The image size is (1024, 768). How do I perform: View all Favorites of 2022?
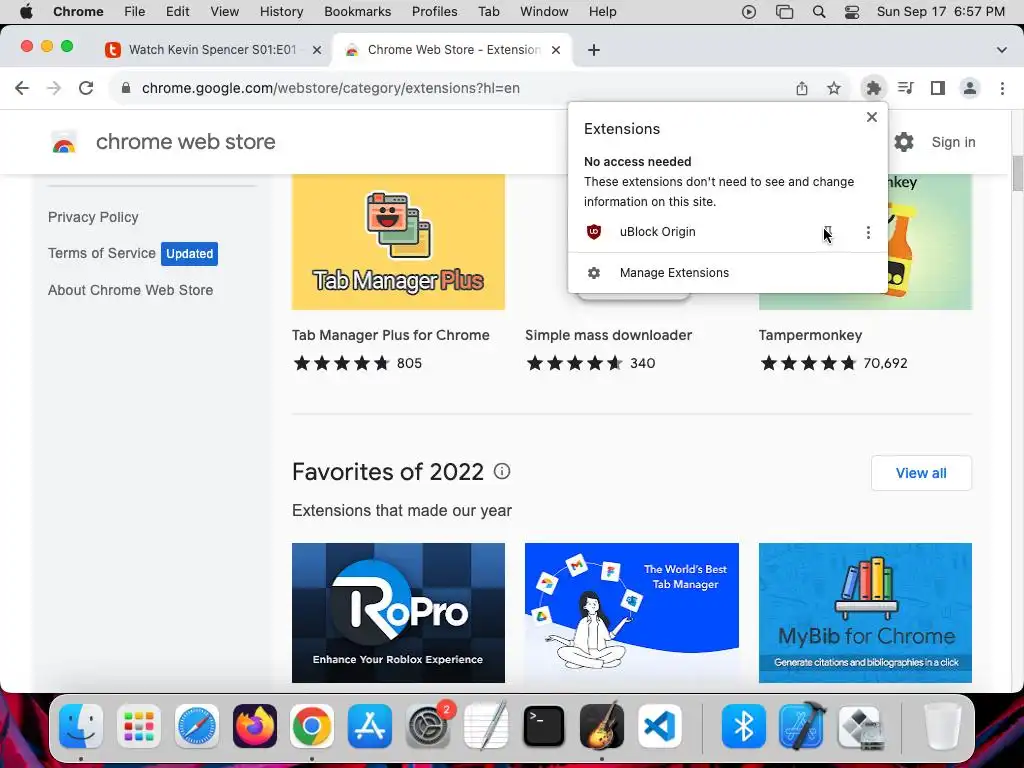click(x=921, y=473)
